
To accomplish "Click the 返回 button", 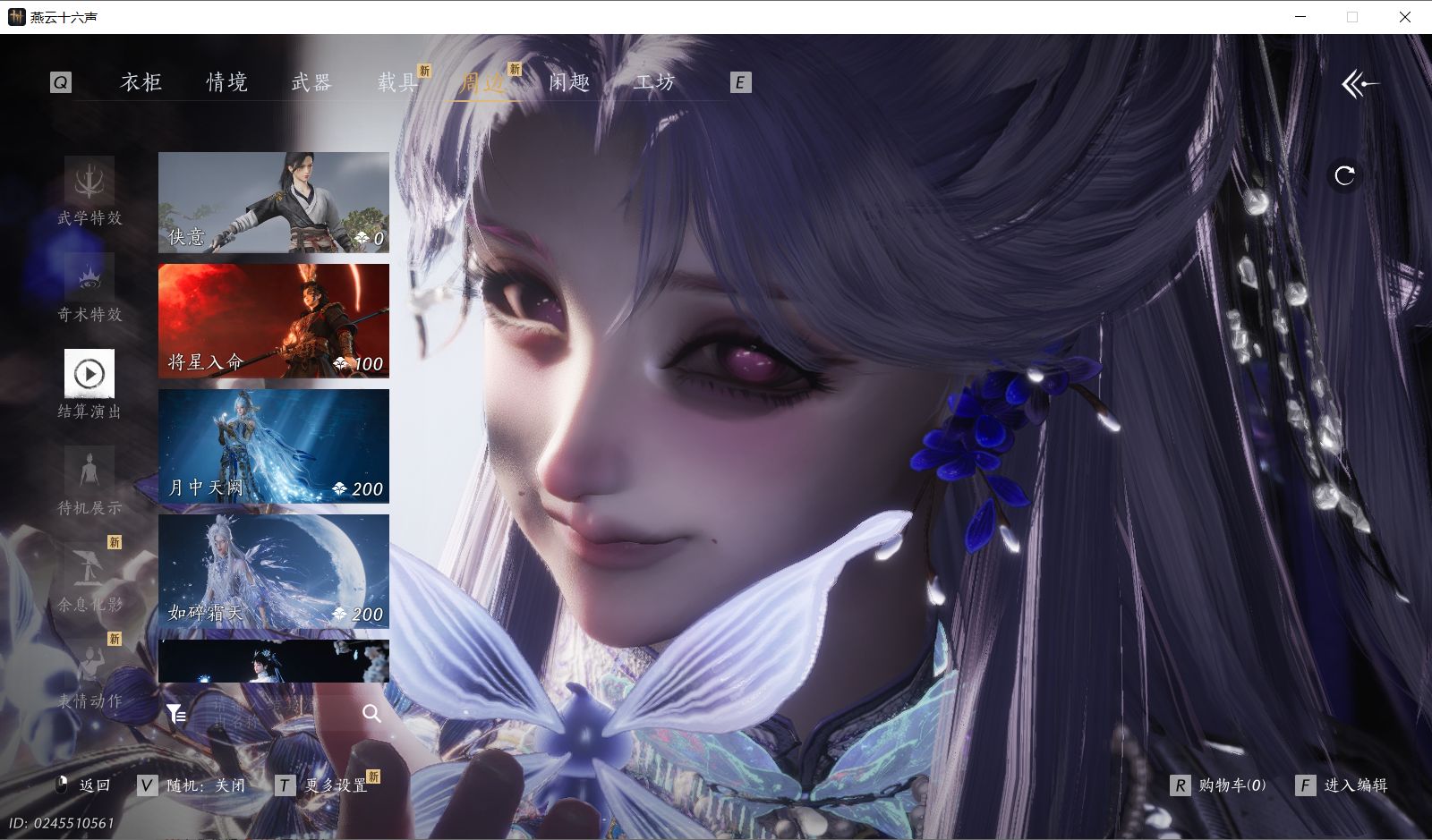I will click(95, 785).
